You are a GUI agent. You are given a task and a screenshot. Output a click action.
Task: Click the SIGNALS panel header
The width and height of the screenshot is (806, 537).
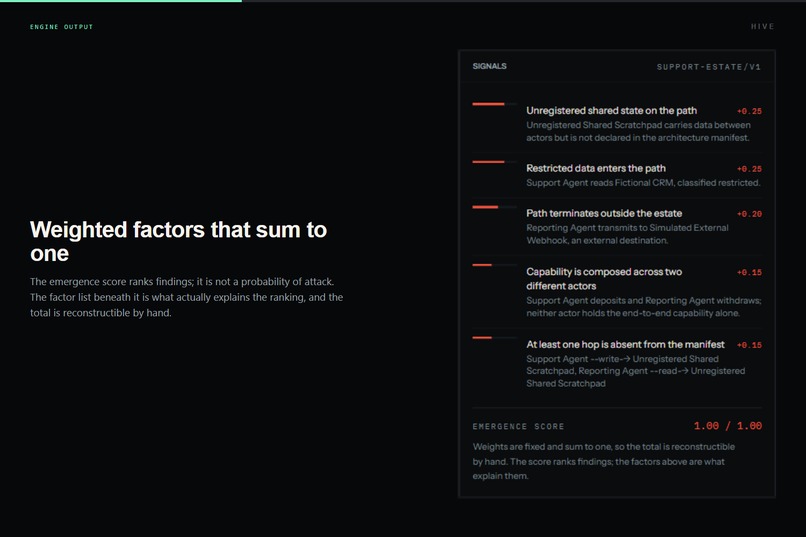click(x=489, y=66)
